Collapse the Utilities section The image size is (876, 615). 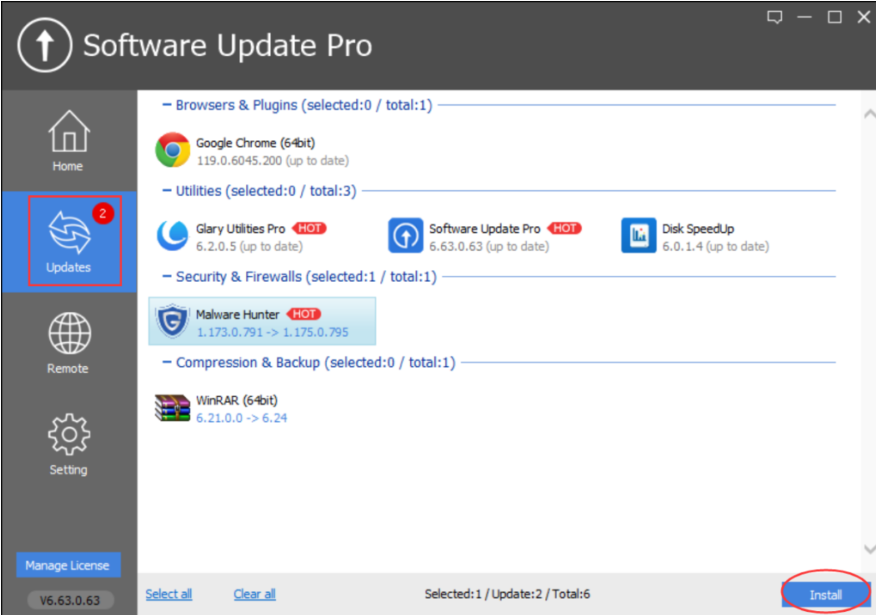tap(166, 191)
